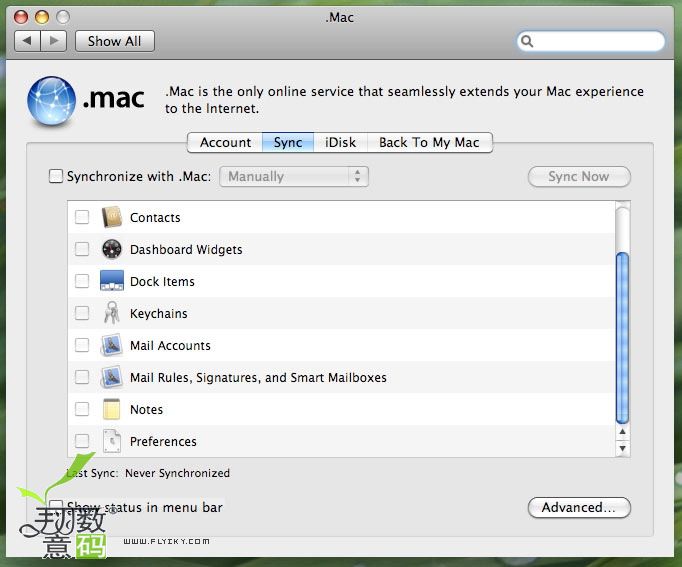Click the Sync Now button
Screen dimensions: 682x567
tap(579, 176)
